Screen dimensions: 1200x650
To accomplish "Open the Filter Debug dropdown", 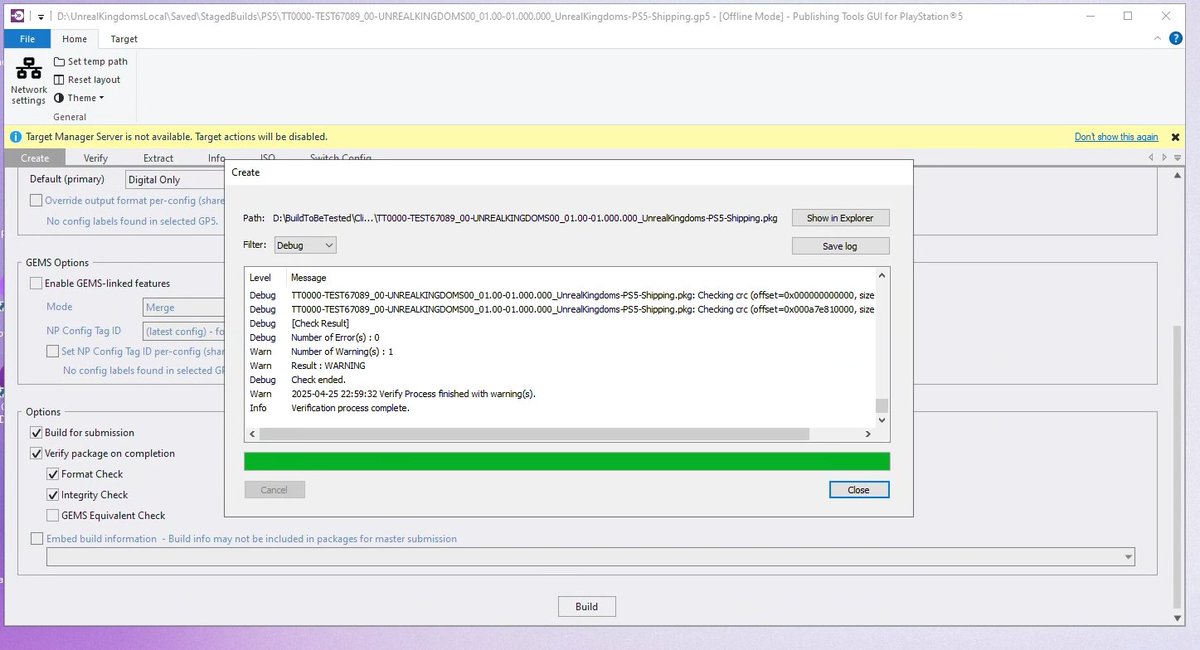I will 304,245.
